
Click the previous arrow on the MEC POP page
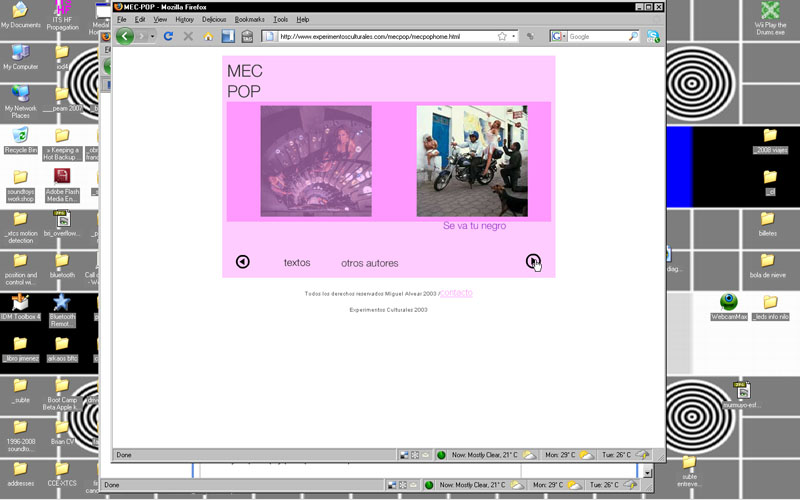tap(242, 262)
